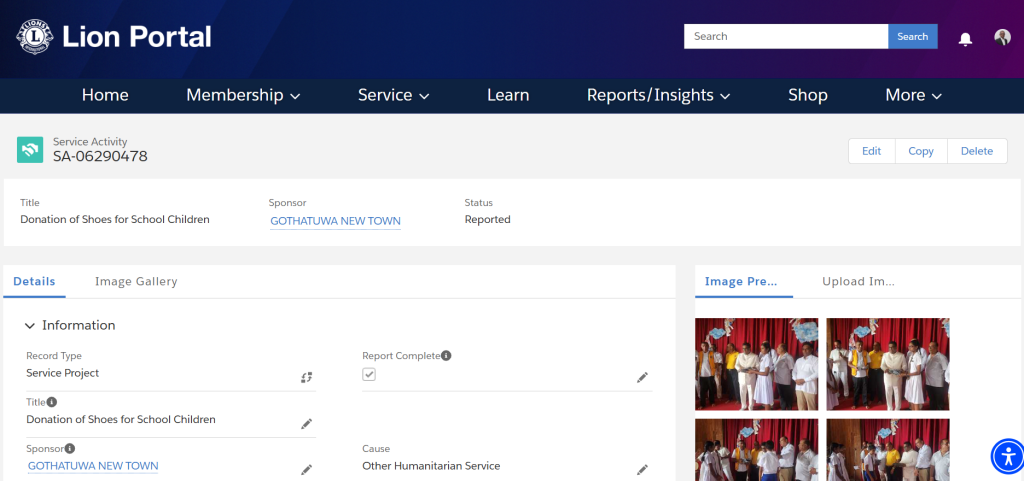Open the user profile avatar
This screenshot has height=481, width=1024.
pyautogui.click(x=1002, y=37)
